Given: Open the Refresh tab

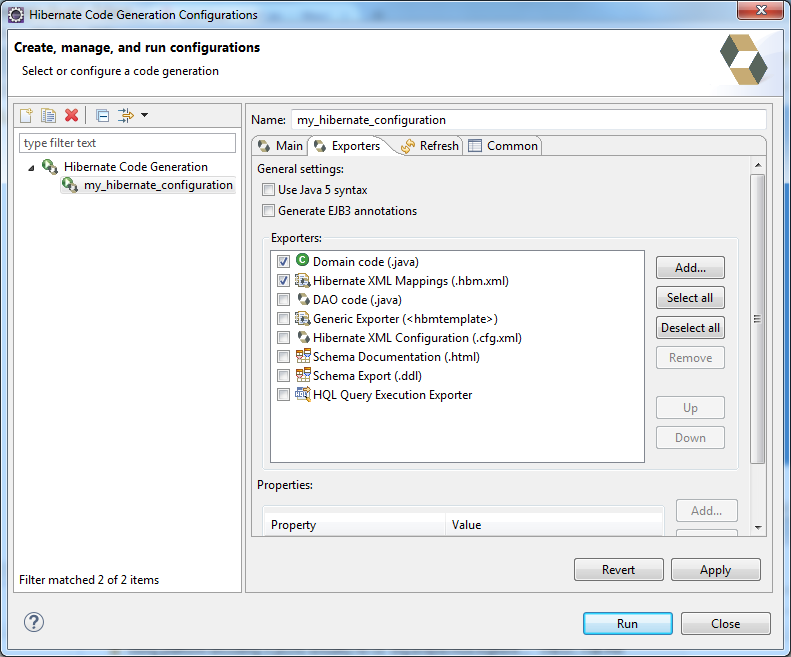Looking at the screenshot, I should [x=430, y=146].
